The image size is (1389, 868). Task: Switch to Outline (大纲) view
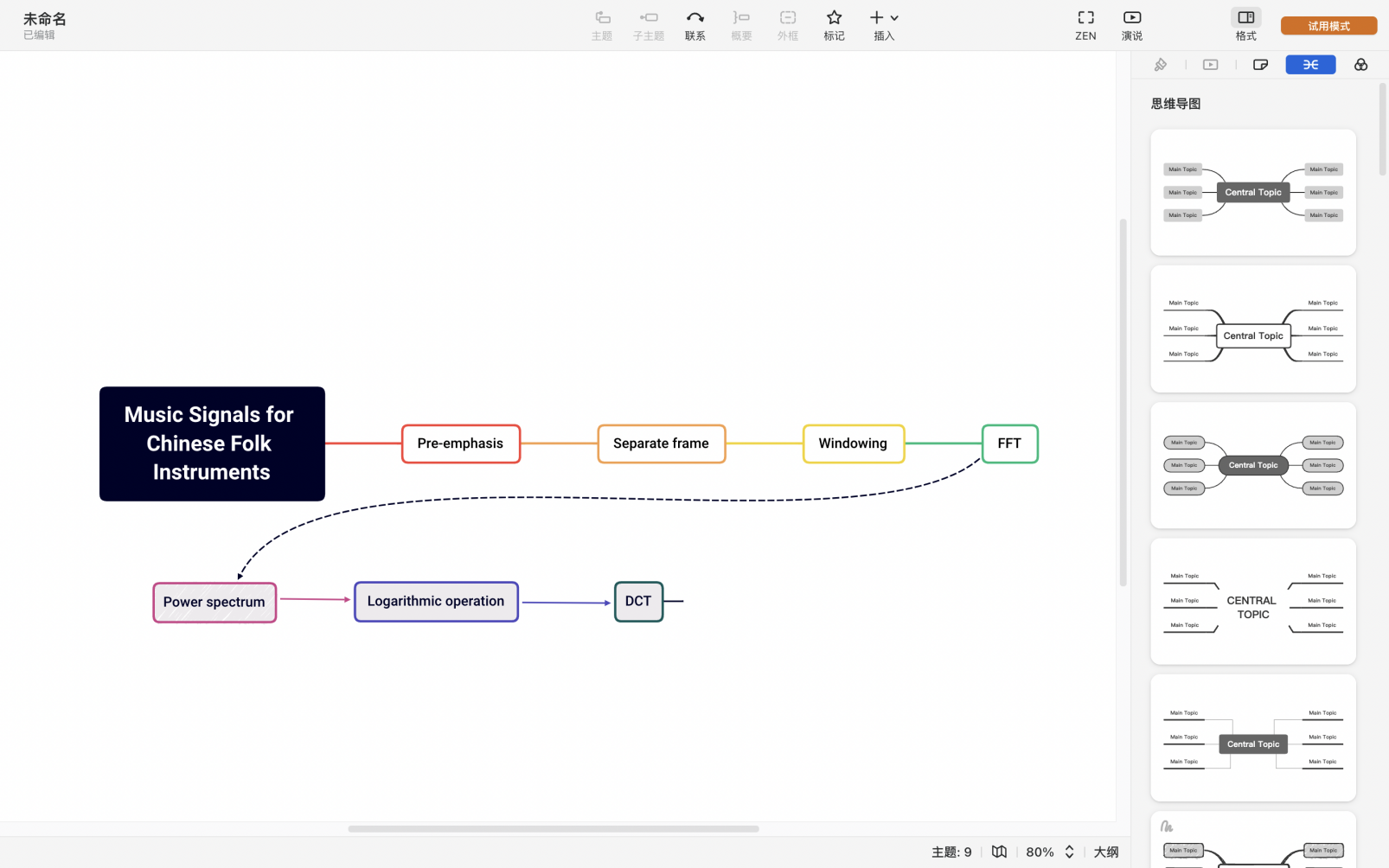click(1105, 852)
